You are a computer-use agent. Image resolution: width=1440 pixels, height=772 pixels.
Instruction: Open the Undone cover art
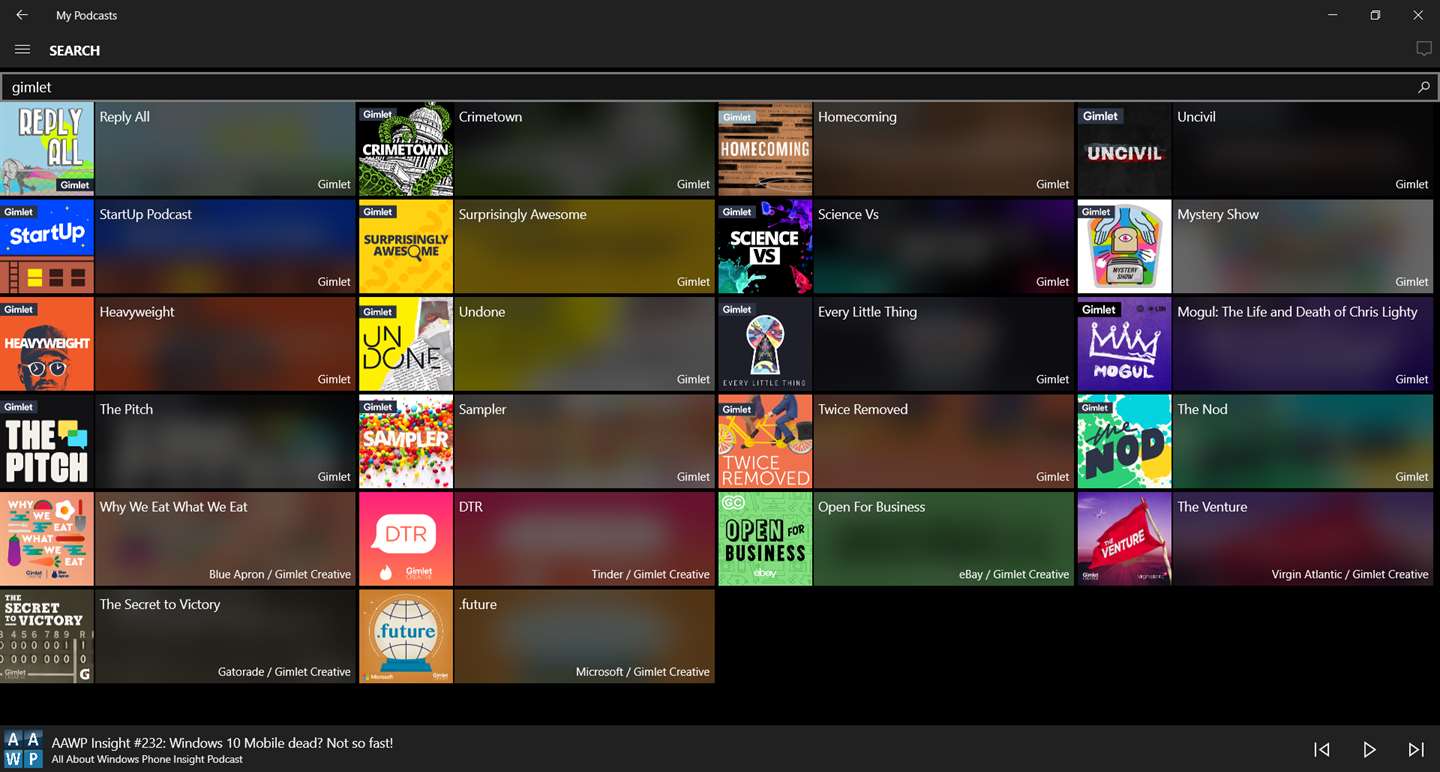point(406,344)
